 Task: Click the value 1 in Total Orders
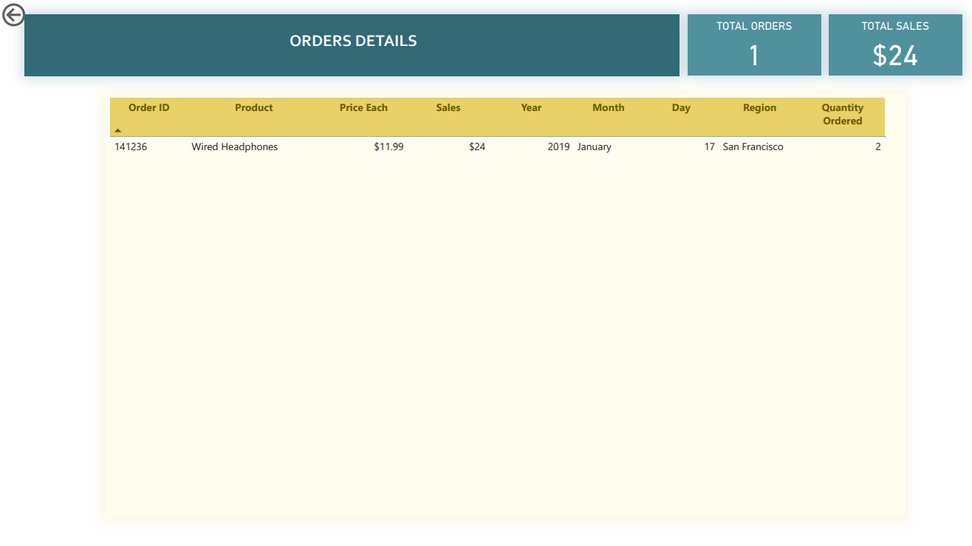coord(754,55)
